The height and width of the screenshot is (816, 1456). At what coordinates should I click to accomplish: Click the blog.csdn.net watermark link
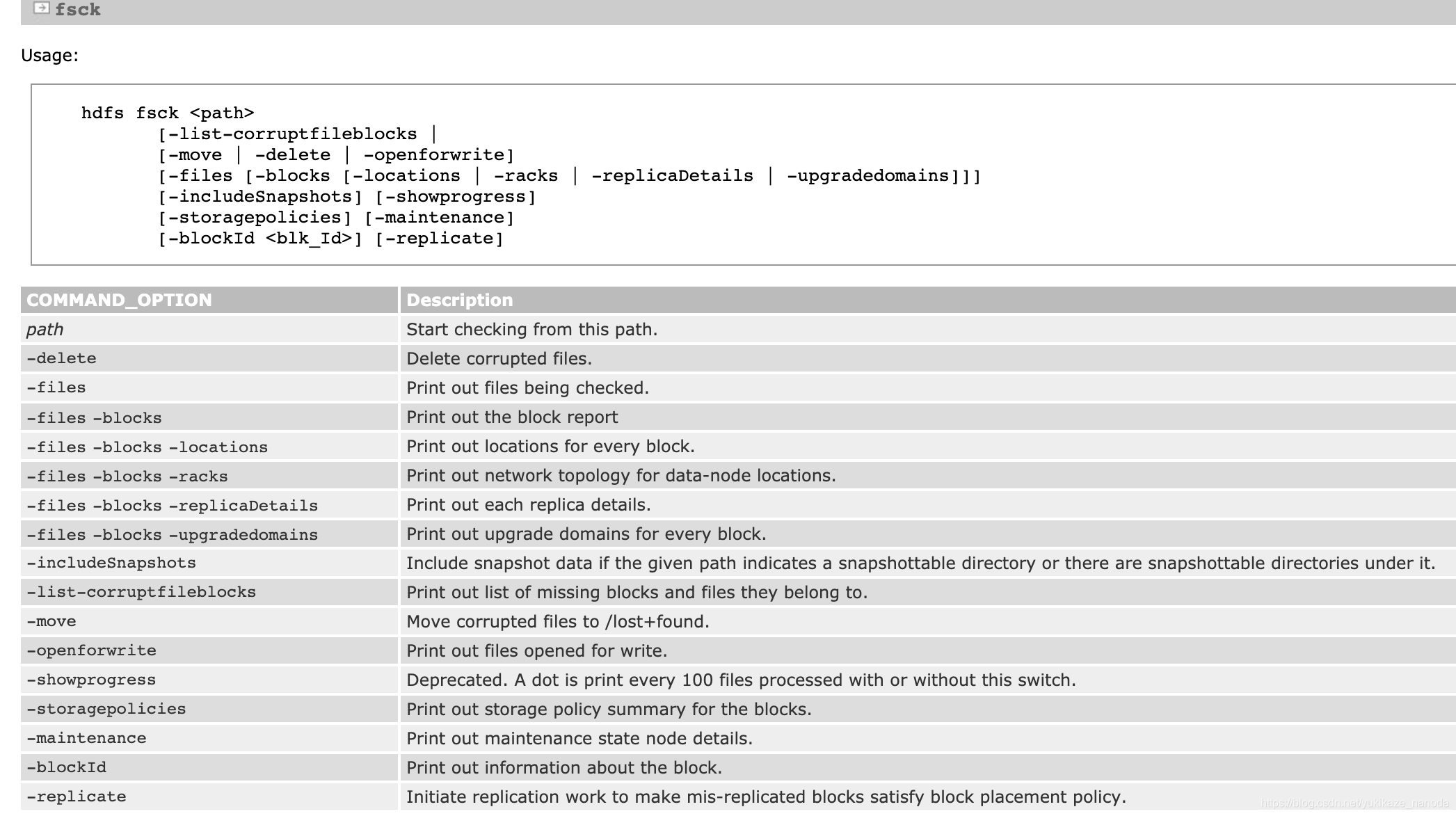[x=1354, y=803]
